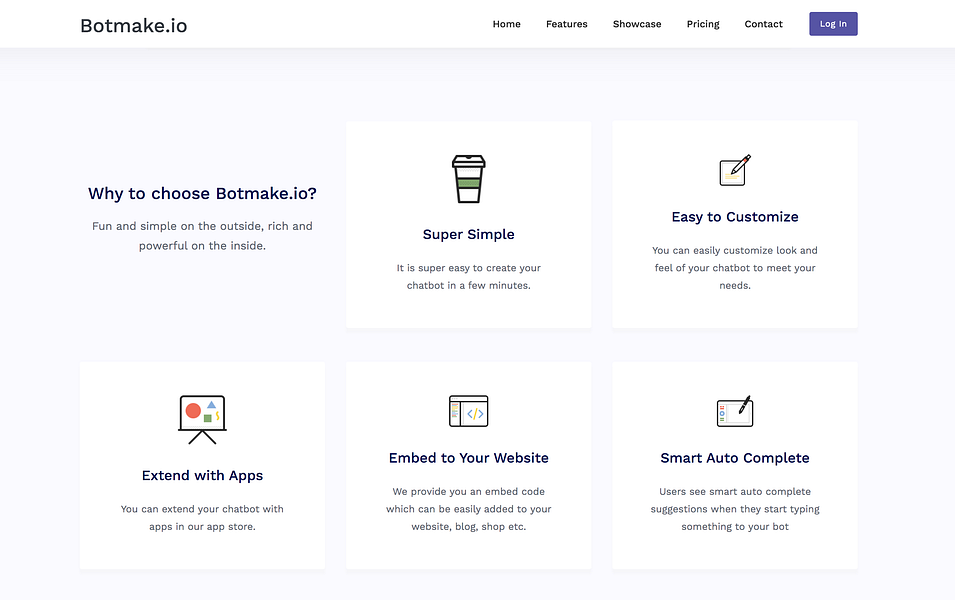Select the Embed to Your Website heading
The image size is (955, 600).
(x=468, y=458)
